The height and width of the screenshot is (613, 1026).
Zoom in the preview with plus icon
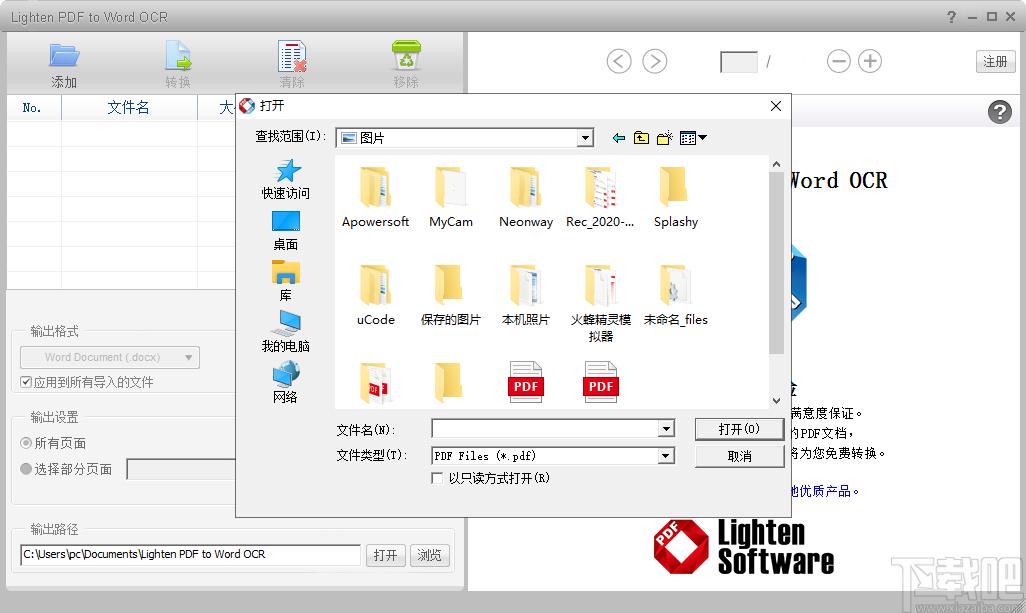click(x=870, y=61)
